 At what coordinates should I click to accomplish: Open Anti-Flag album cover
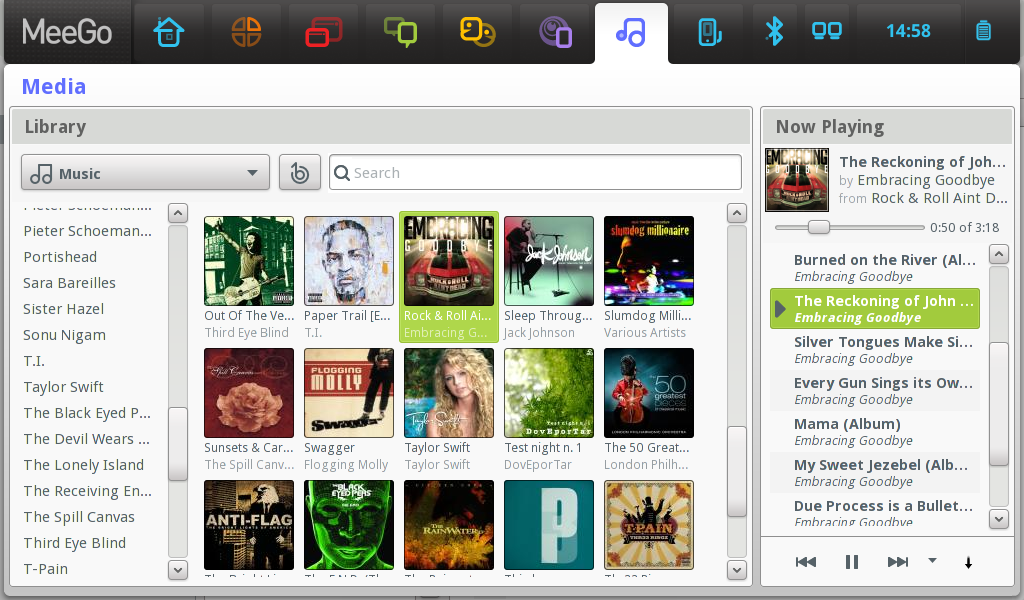click(x=249, y=525)
